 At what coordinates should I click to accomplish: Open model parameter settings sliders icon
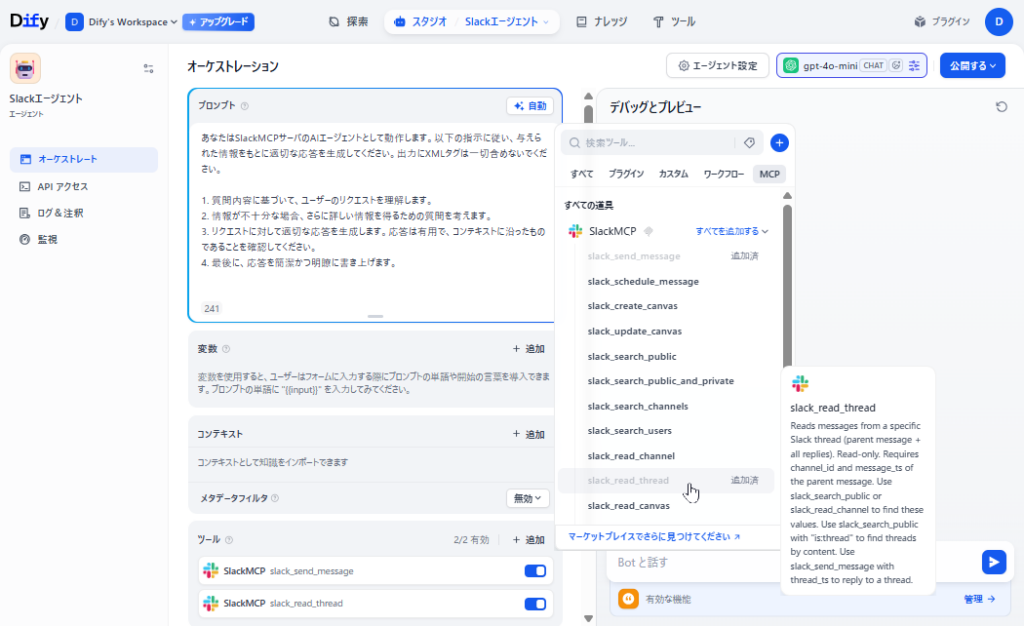tap(914, 66)
